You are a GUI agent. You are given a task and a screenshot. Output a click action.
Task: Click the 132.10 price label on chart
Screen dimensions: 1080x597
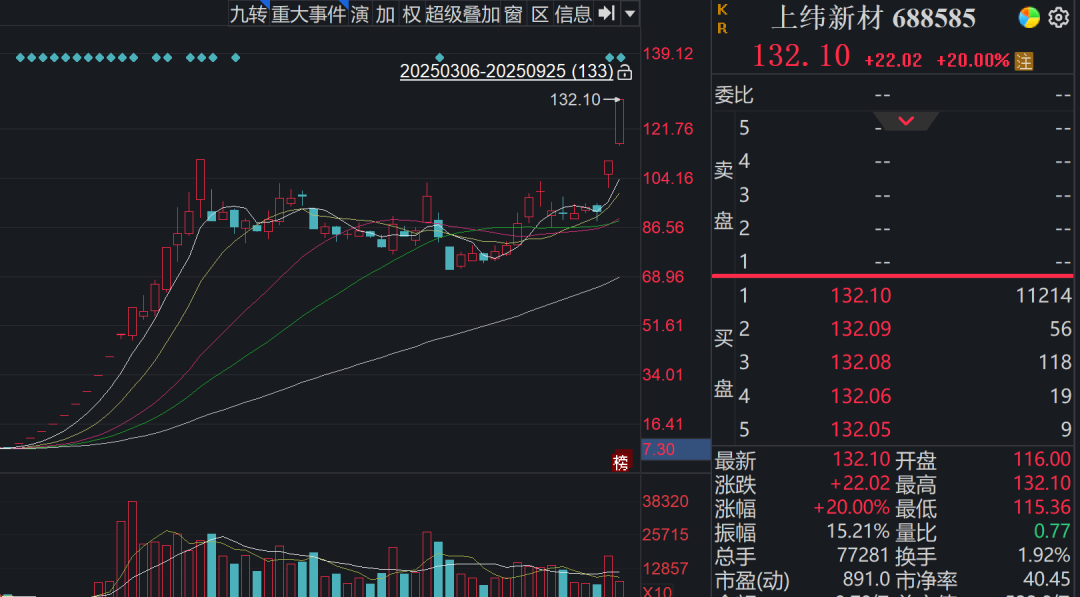coord(575,100)
